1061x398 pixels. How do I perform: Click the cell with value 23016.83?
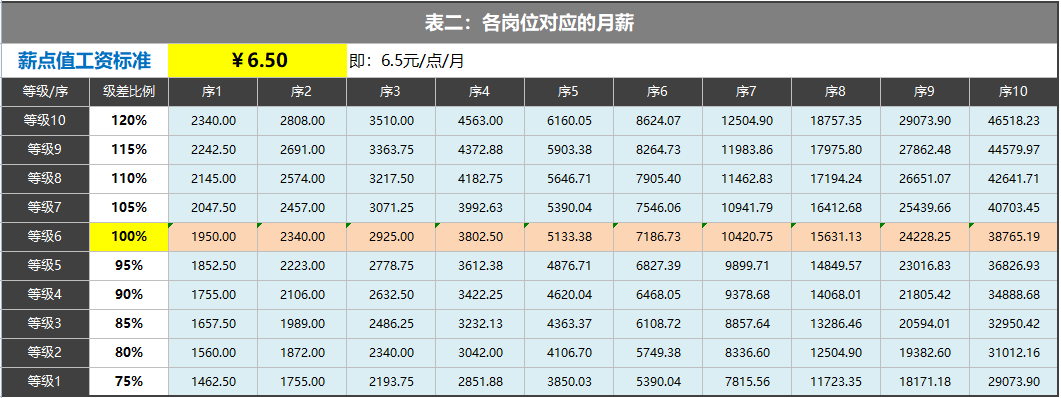click(x=925, y=266)
